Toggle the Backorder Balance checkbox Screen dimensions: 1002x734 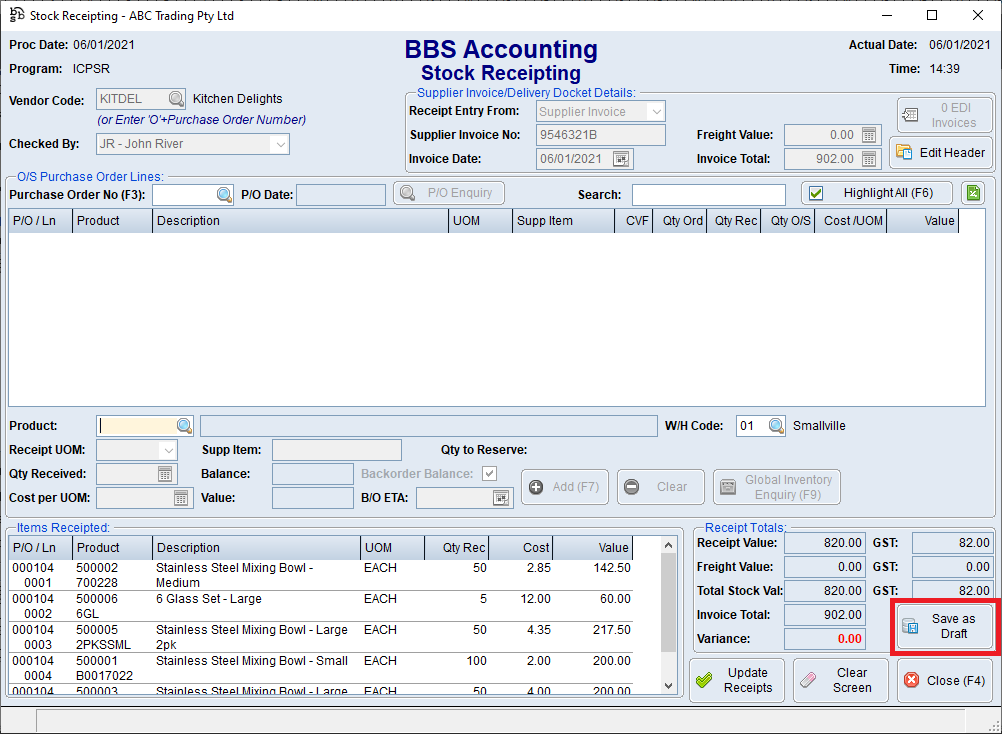[x=489, y=474]
